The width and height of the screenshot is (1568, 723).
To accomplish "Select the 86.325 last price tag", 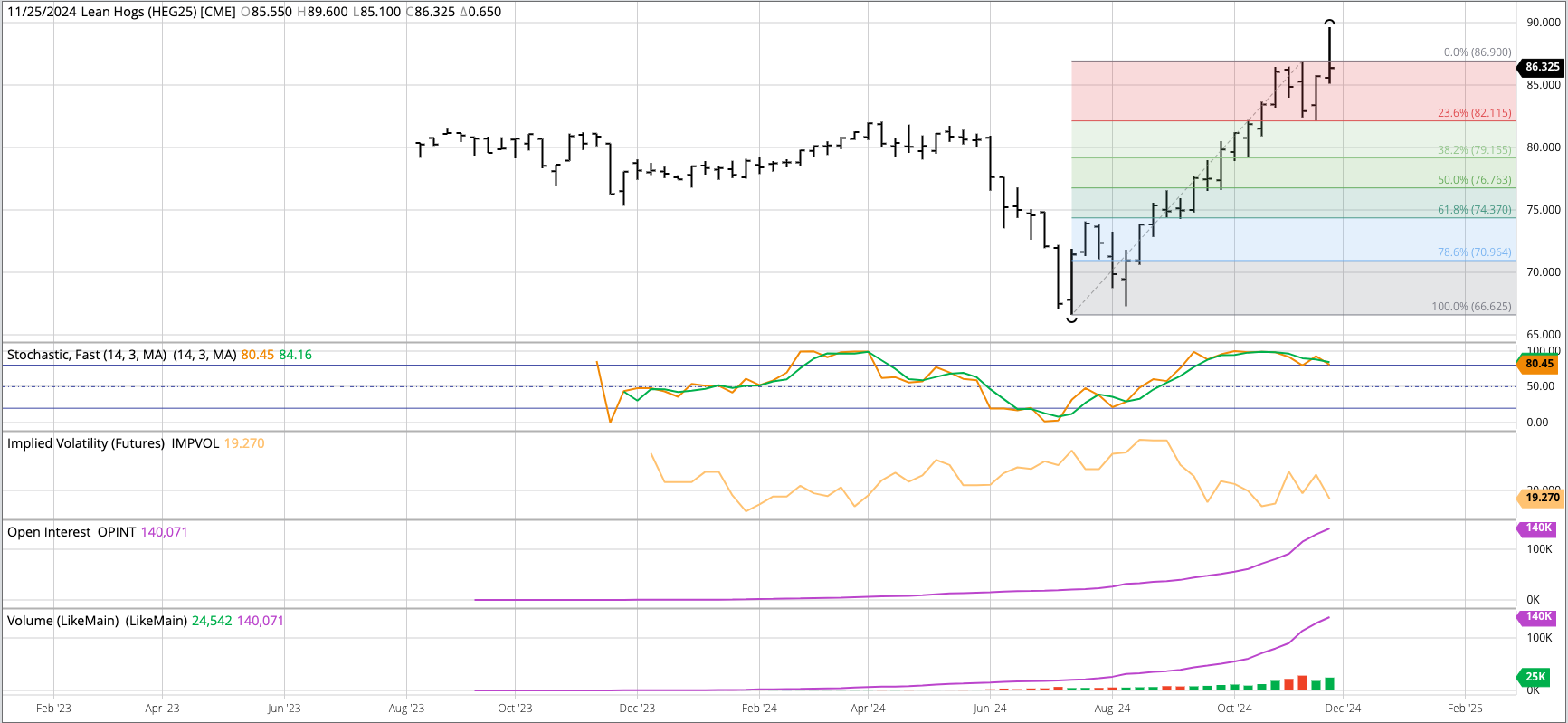I will 1541,67.
